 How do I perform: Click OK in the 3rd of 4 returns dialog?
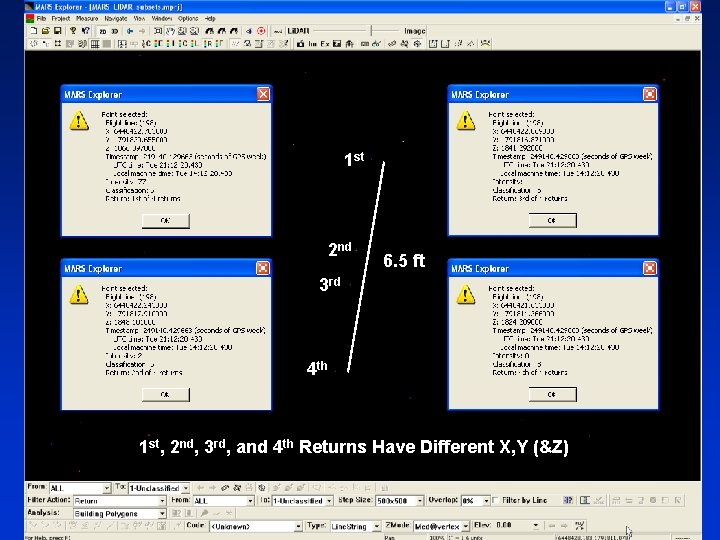pos(552,220)
